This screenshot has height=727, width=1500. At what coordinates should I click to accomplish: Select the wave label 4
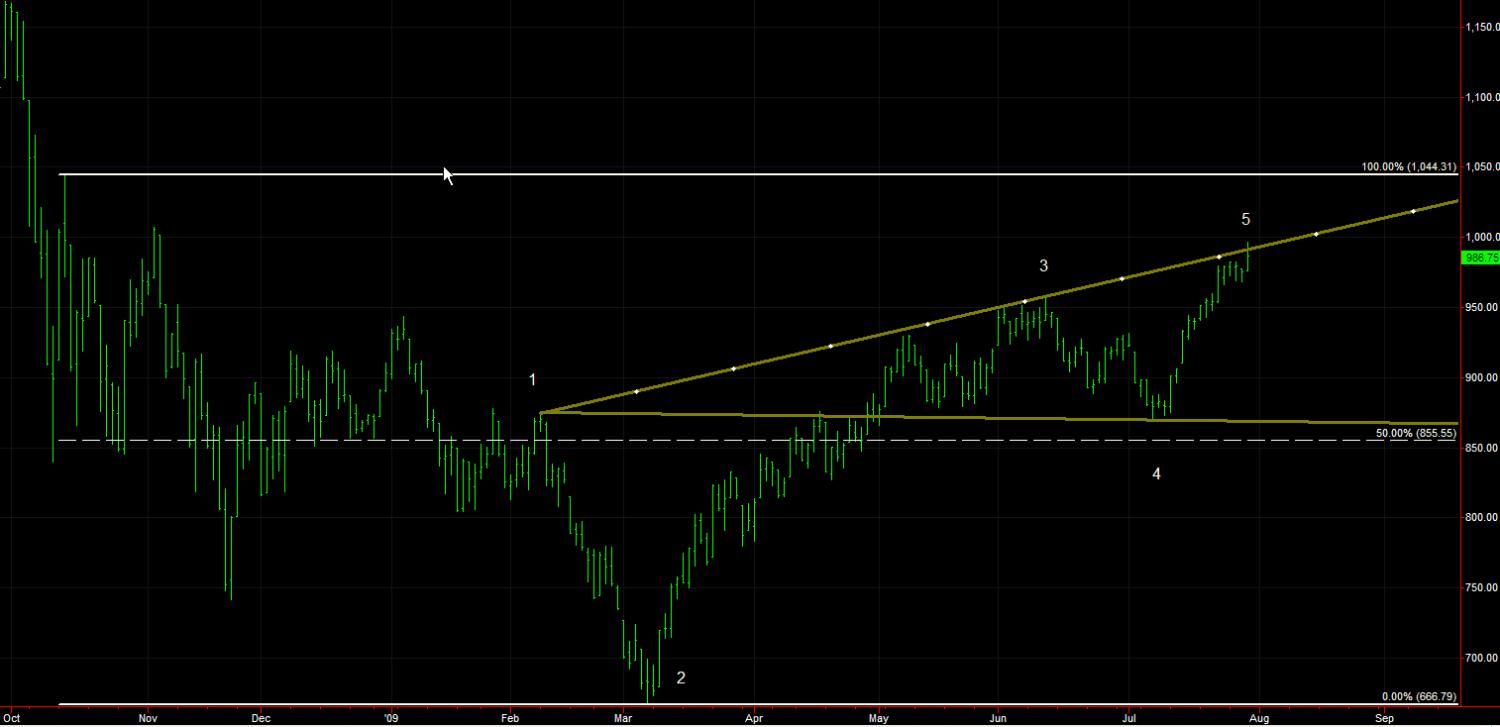coord(1156,473)
